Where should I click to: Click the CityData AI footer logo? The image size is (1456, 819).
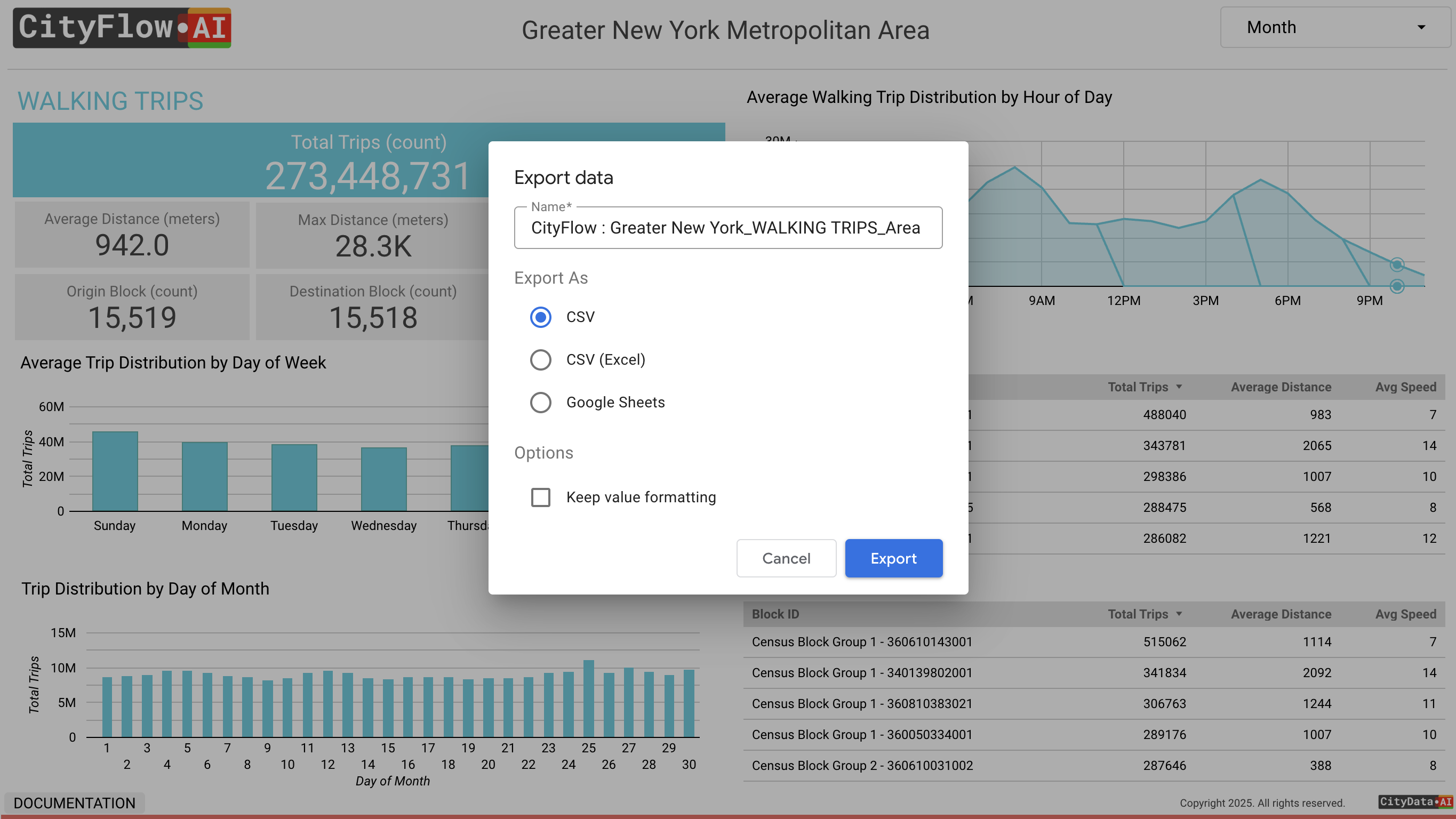(1415, 801)
